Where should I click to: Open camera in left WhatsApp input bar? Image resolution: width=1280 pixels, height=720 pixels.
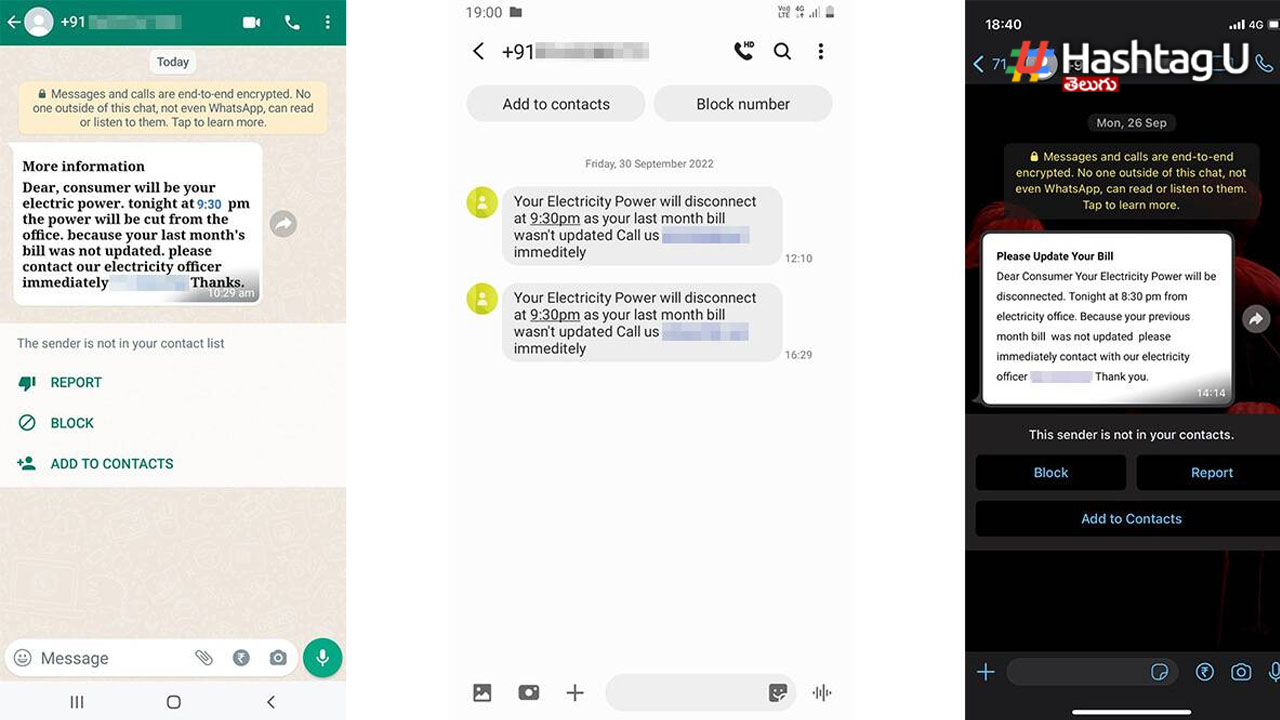pyautogui.click(x=278, y=658)
